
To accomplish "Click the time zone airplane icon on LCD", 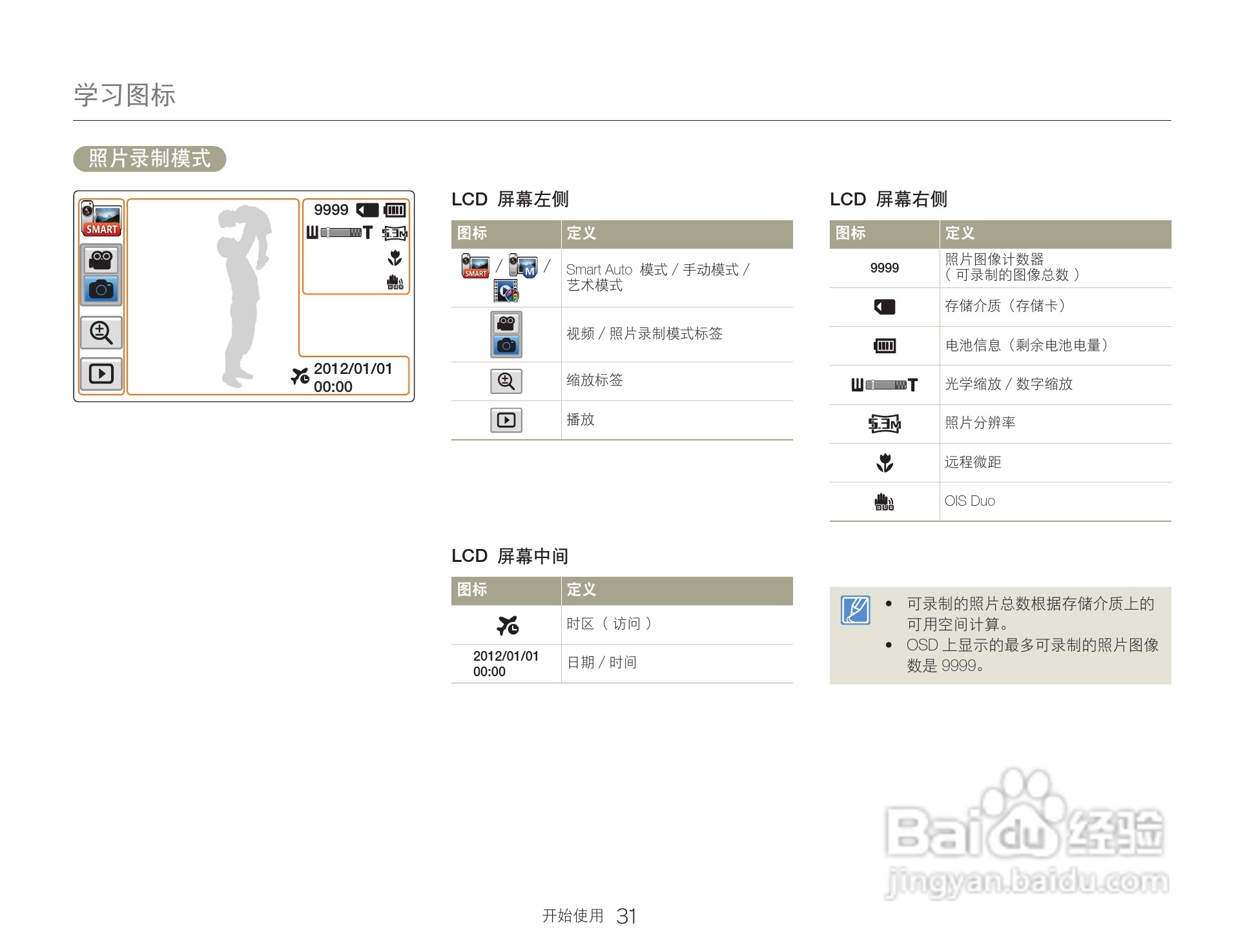I will pyautogui.click(x=300, y=376).
